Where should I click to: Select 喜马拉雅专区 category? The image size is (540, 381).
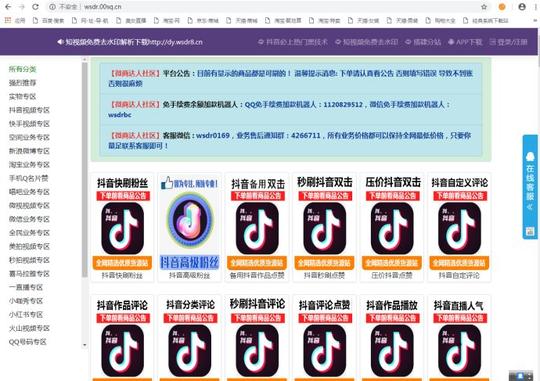click(x=29, y=274)
